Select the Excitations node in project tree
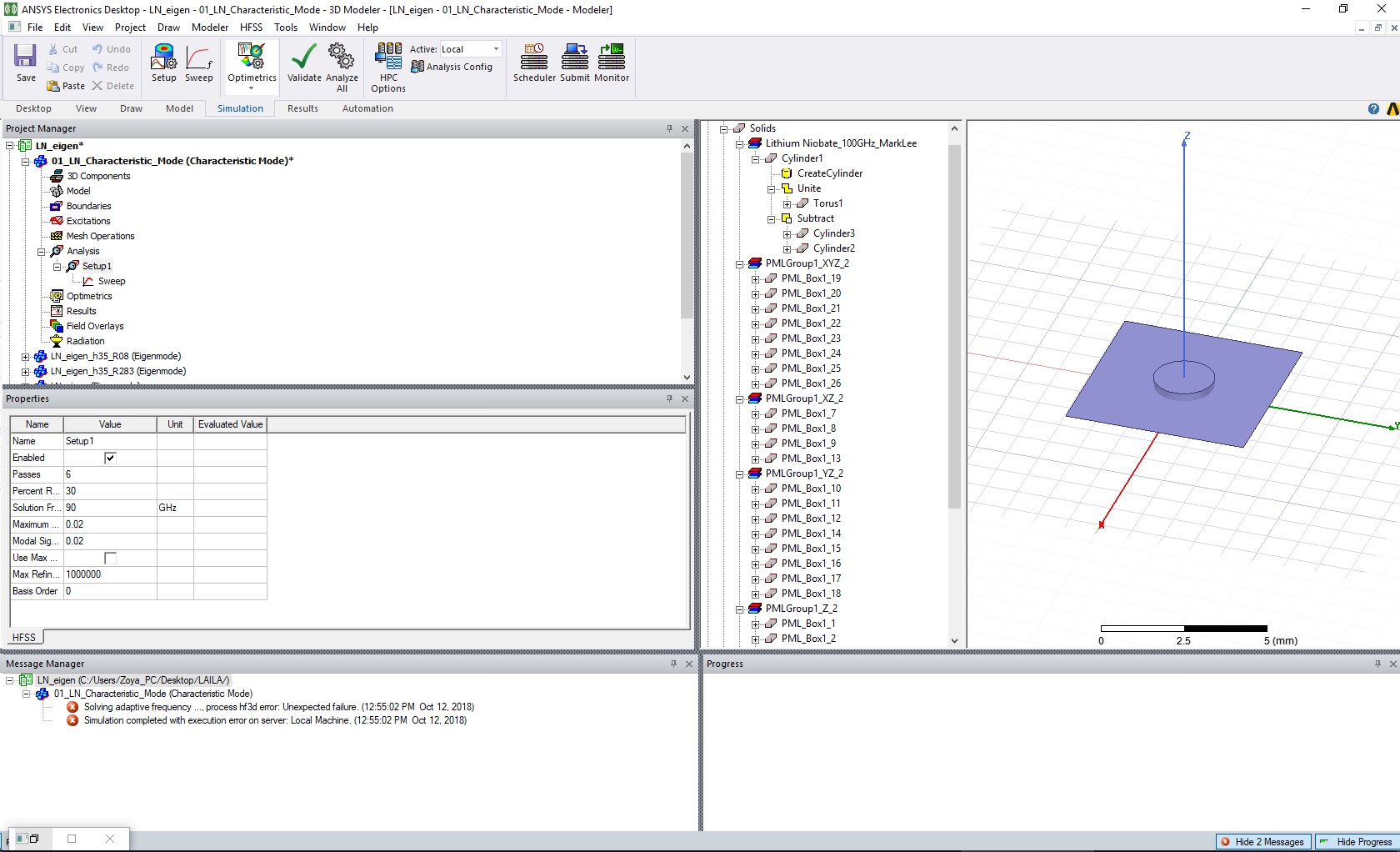The height and width of the screenshot is (852, 1400). point(88,221)
